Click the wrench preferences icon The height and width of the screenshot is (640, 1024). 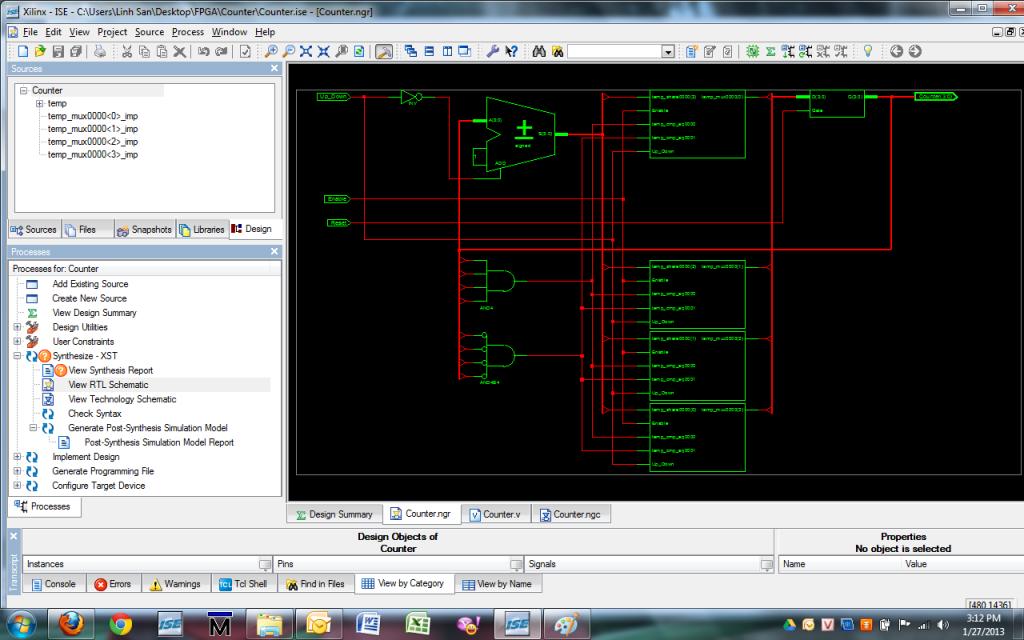[493, 51]
